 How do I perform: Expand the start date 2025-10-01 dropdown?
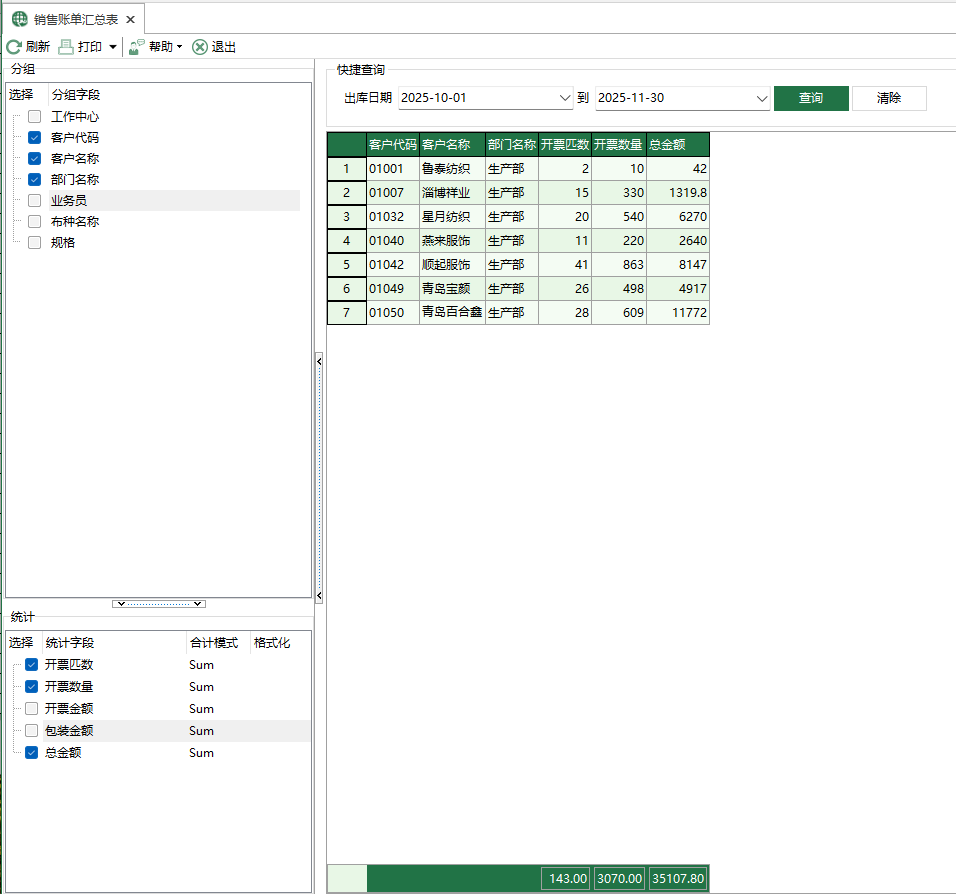pyautogui.click(x=565, y=98)
